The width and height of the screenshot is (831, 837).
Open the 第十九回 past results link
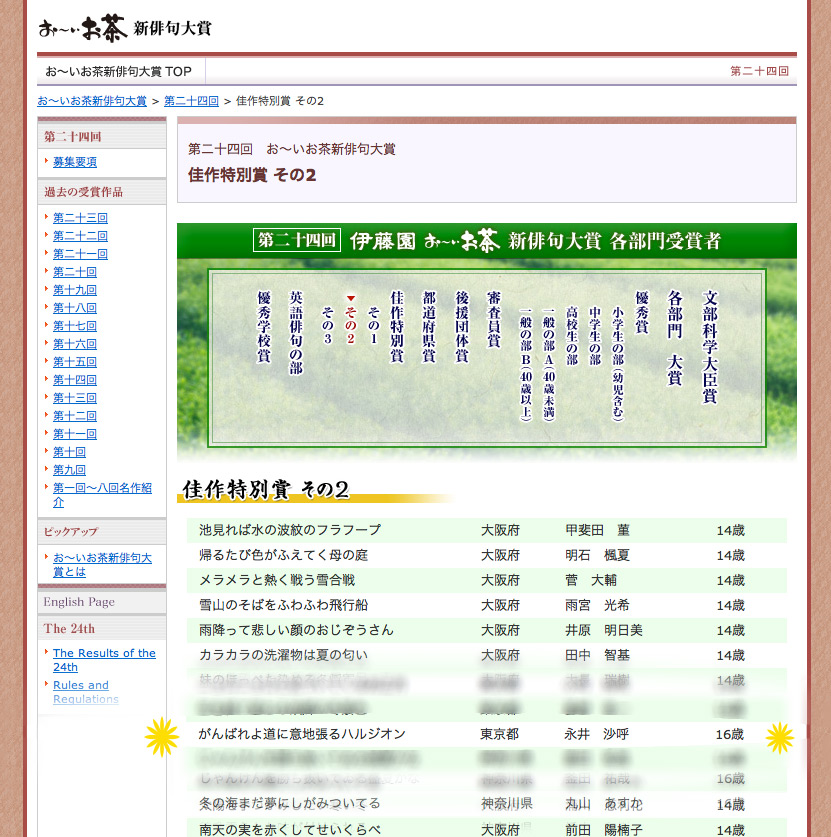pos(75,290)
